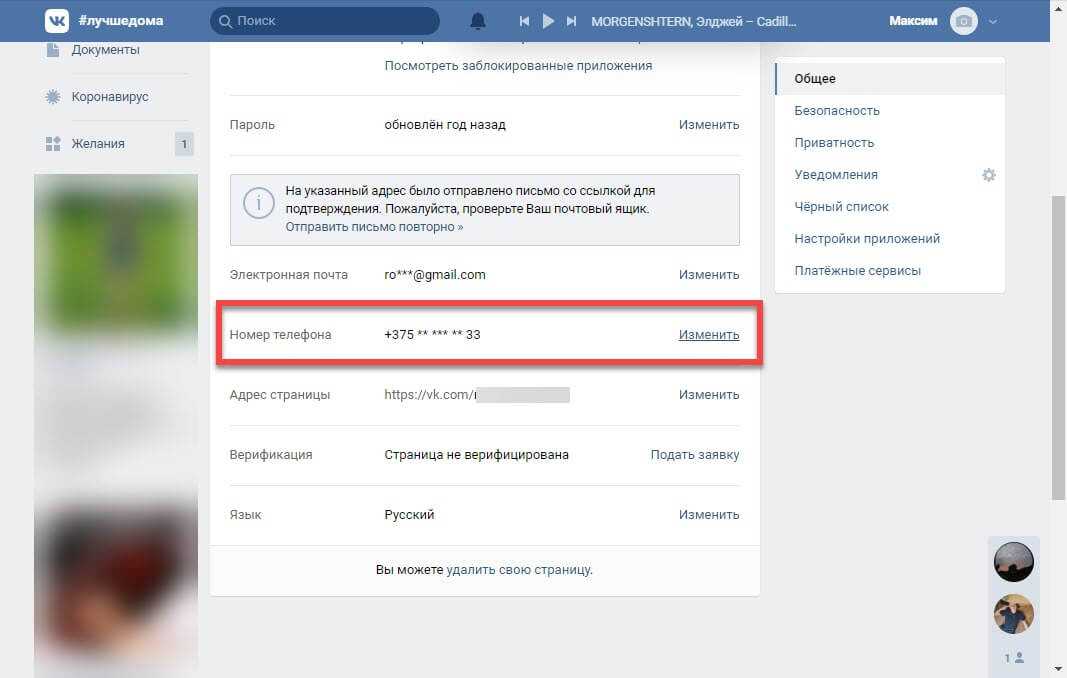The image size is (1067, 678).
Task: Skip to previous track in header player
Action: [524, 21]
